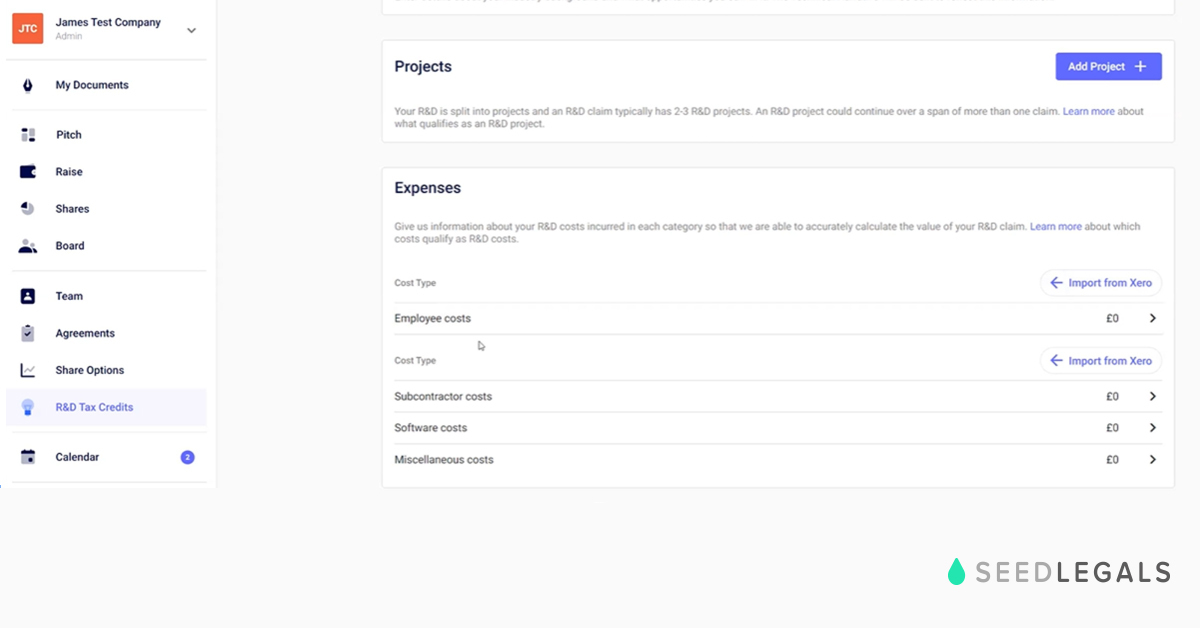Click the Board people icon
The image size is (1200, 628).
click(x=29, y=245)
